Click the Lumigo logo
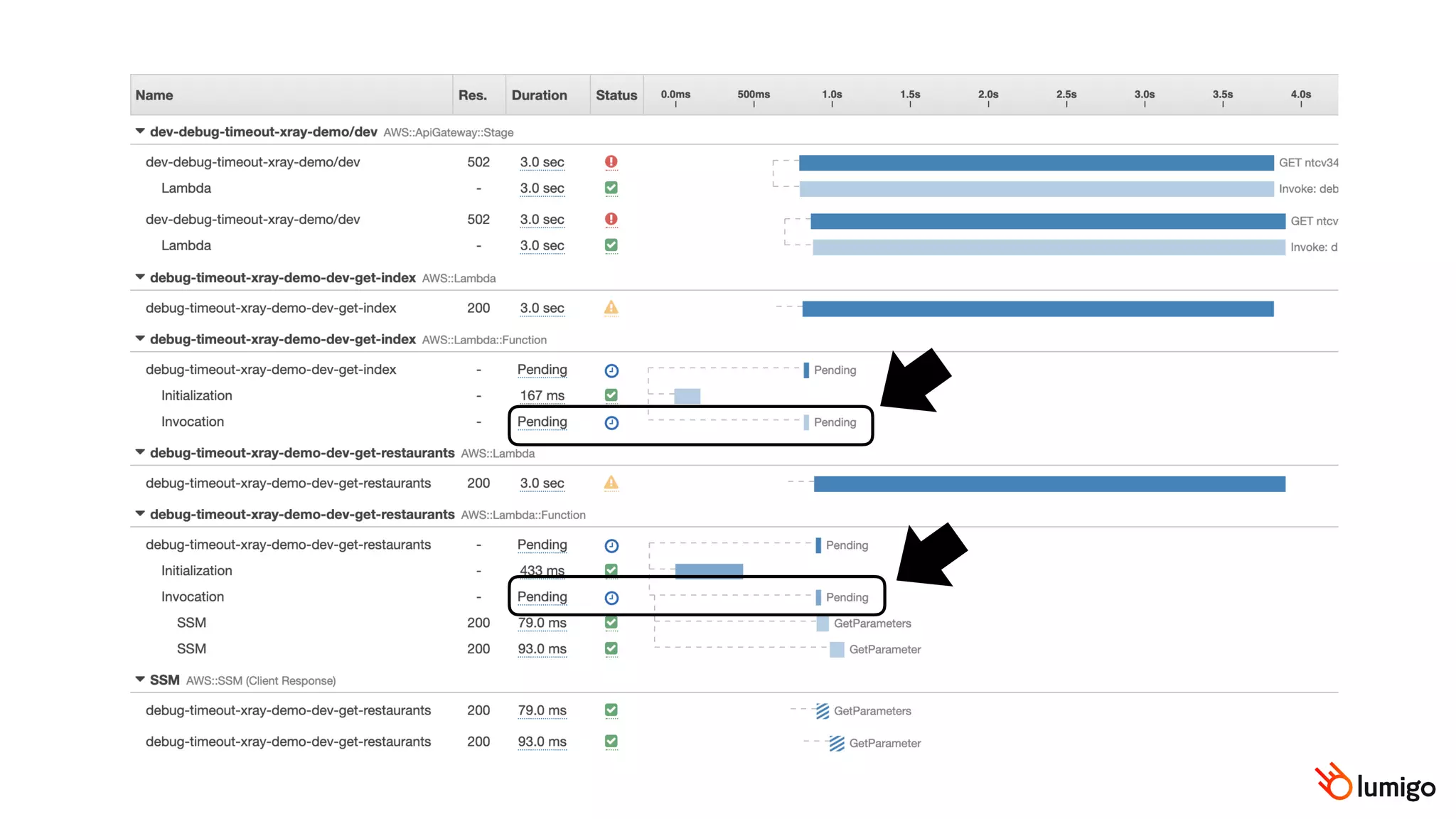The image size is (1456, 819). point(1375,783)
